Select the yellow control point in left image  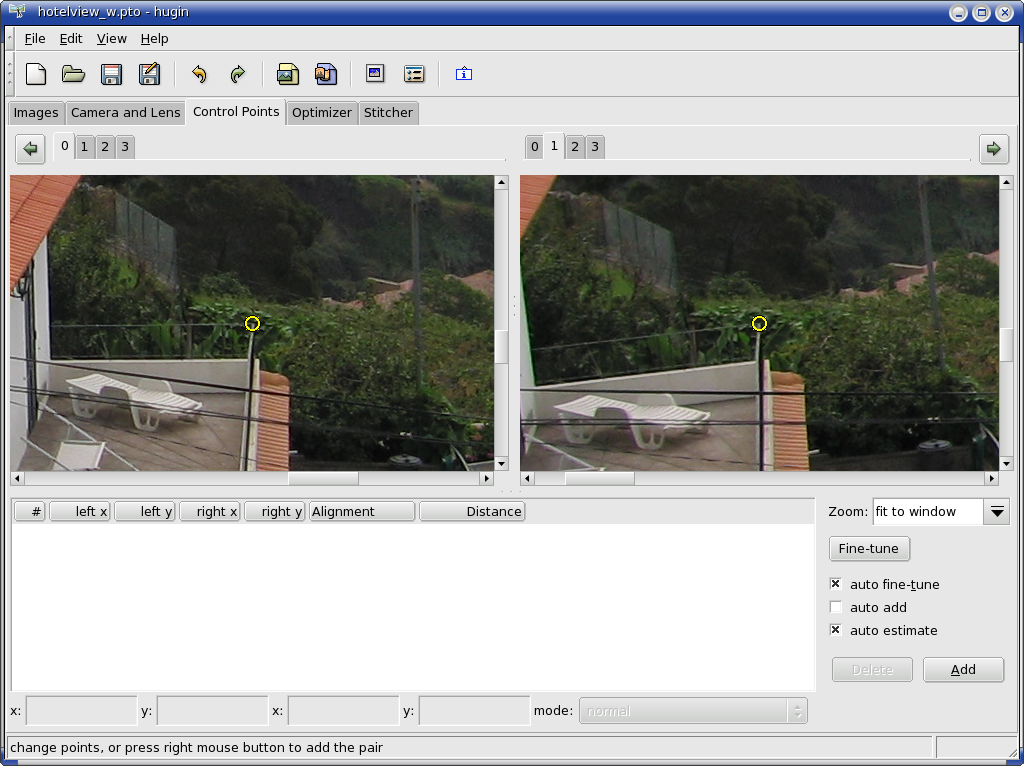[252, 323]
